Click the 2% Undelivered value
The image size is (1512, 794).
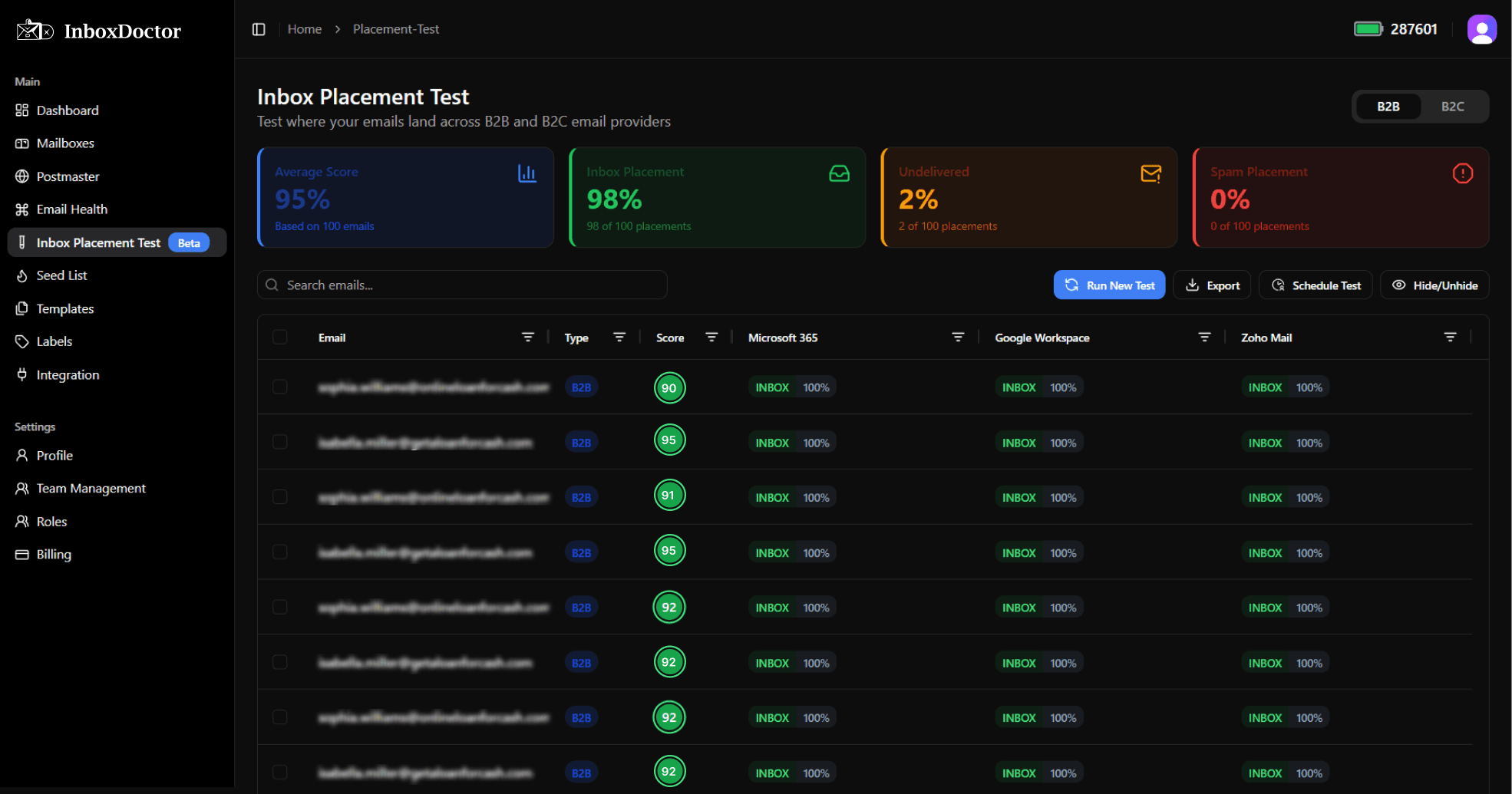click(x=918, y=199)
